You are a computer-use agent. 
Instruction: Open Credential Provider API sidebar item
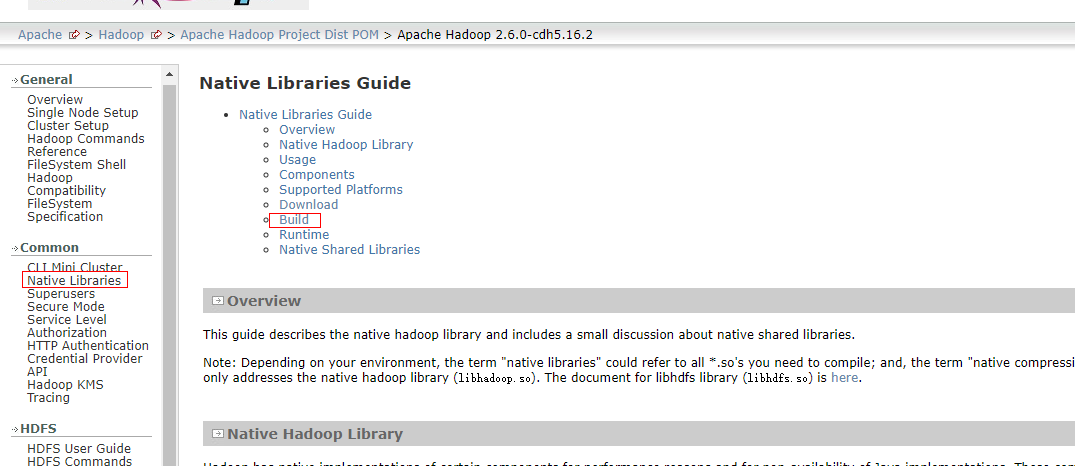pos(84,365)
